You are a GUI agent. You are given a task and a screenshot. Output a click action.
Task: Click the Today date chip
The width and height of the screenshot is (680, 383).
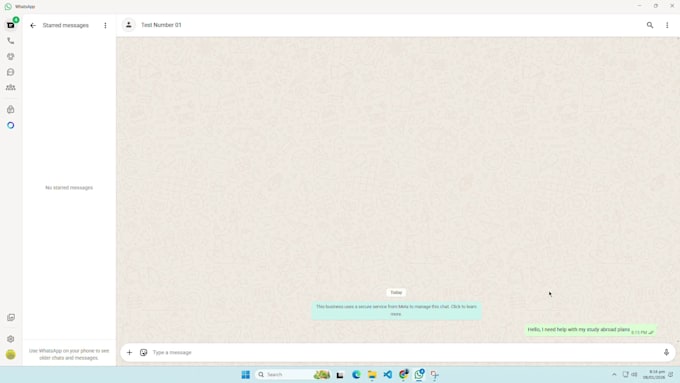396,292
